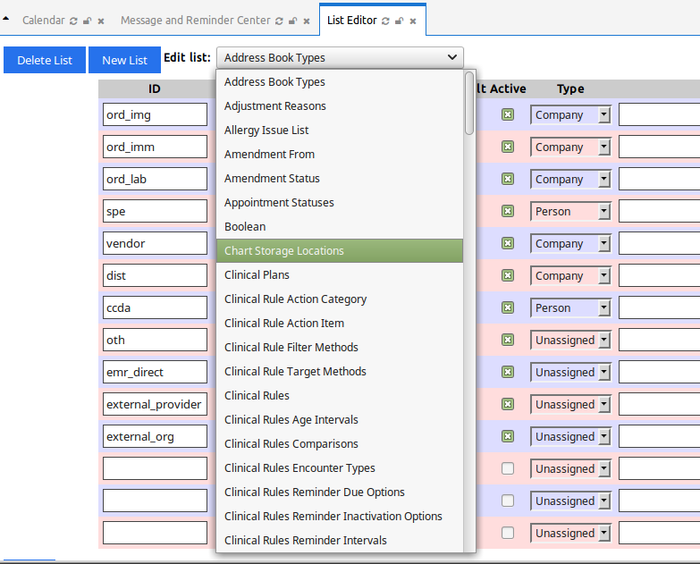Uncheck Active for the ccda row
700x564 pixels.
(508, 308)
